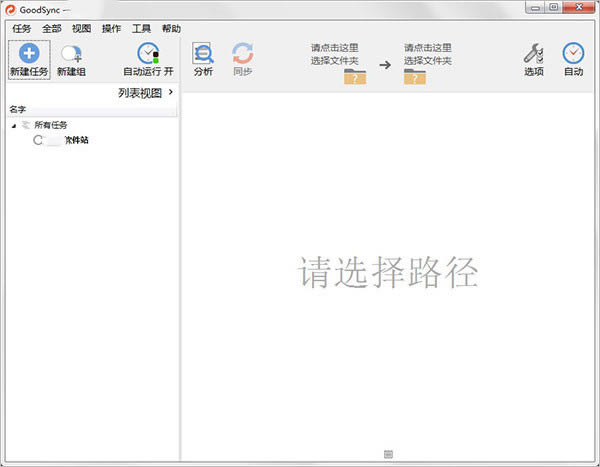Collapse the 所有任务 tree node
Screen dimensions: 600x467
coord(14,125)
